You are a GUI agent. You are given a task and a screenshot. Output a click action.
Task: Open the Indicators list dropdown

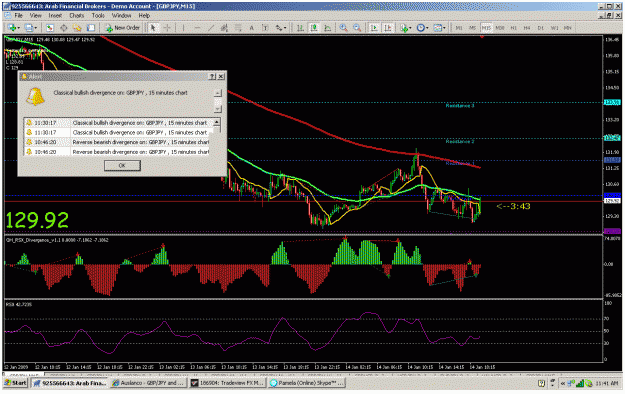coord(405,28)
